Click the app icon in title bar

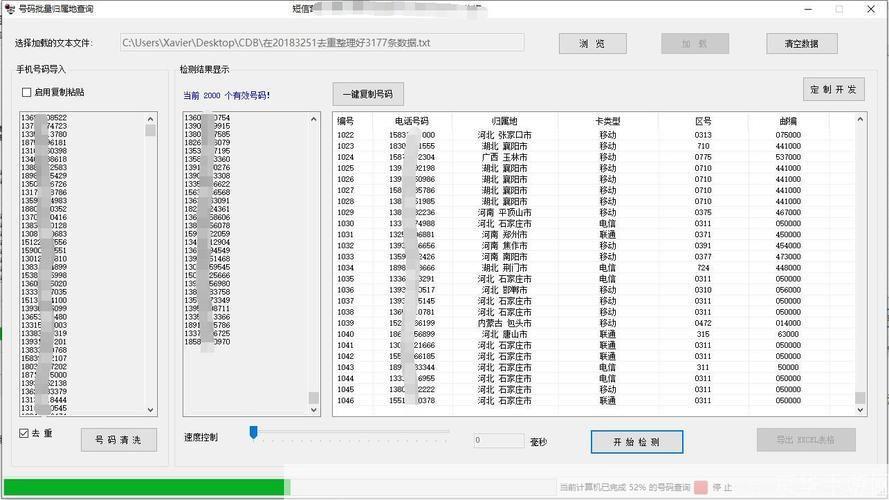pos(9,9)
